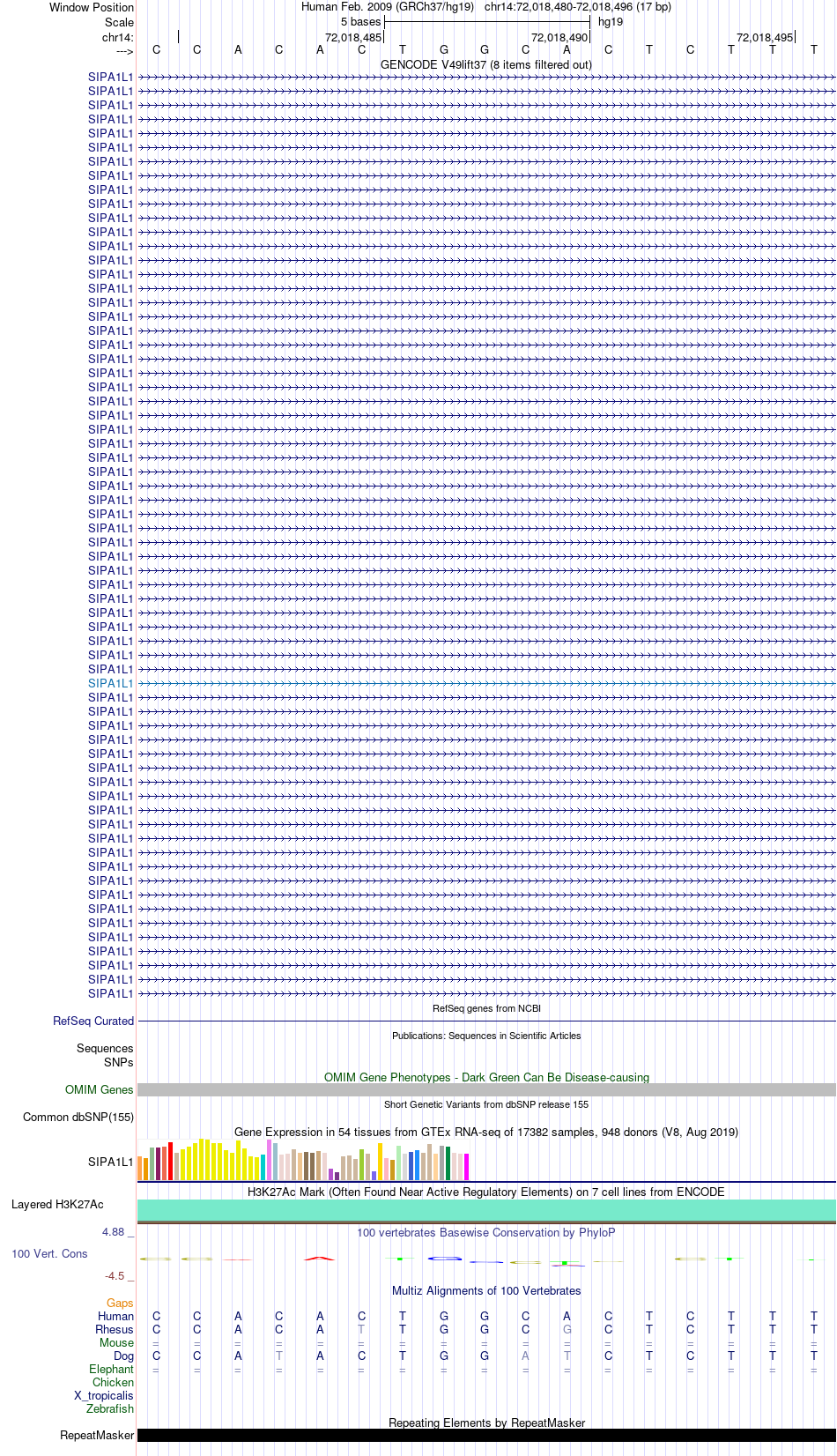Open Publications: Sequences in Scientific Articles title
The width and height of the screenshot is (837, 1456).
[x=486, y=1036]
